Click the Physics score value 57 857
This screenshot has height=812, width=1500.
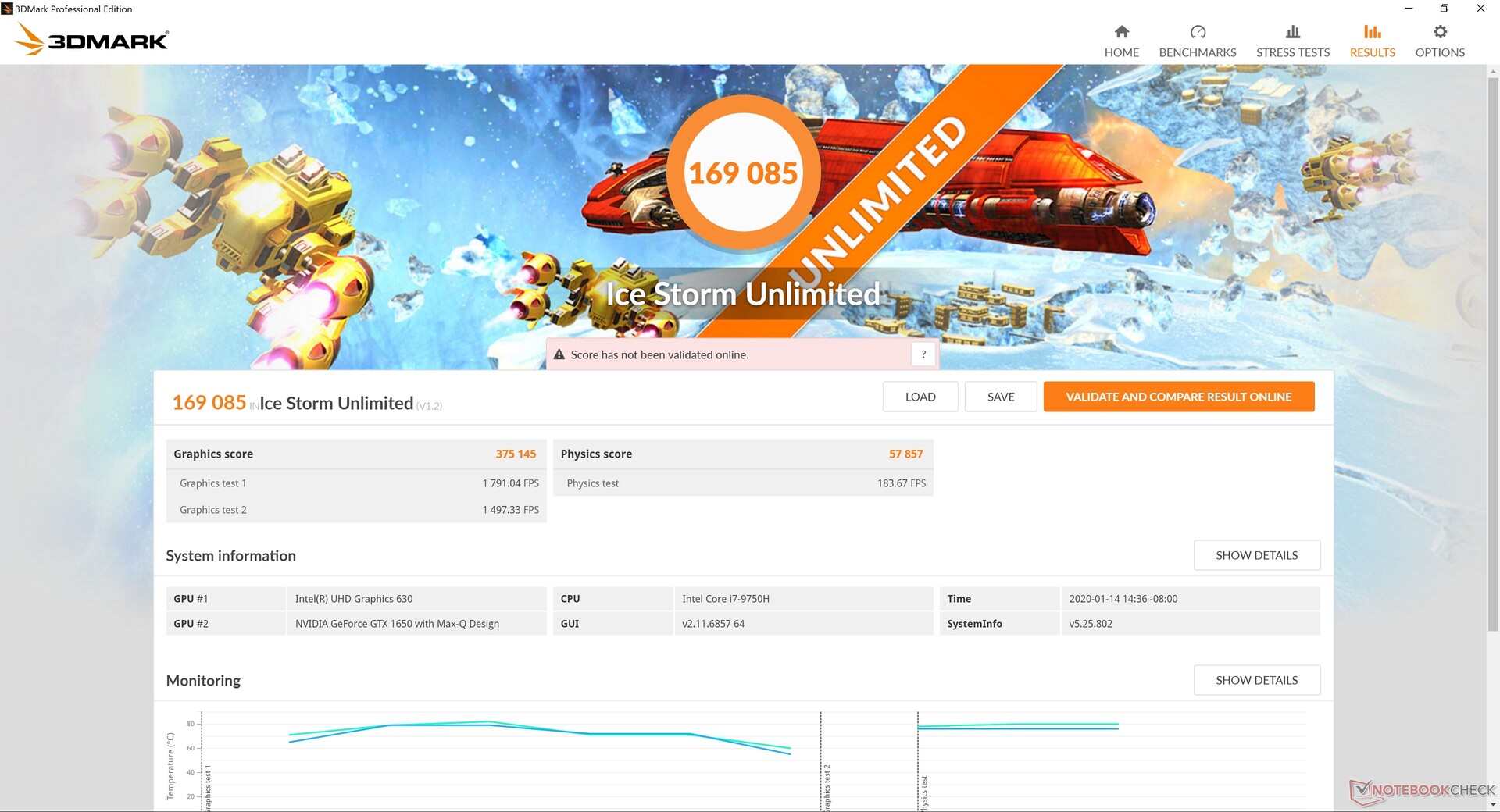coord(905,454)
